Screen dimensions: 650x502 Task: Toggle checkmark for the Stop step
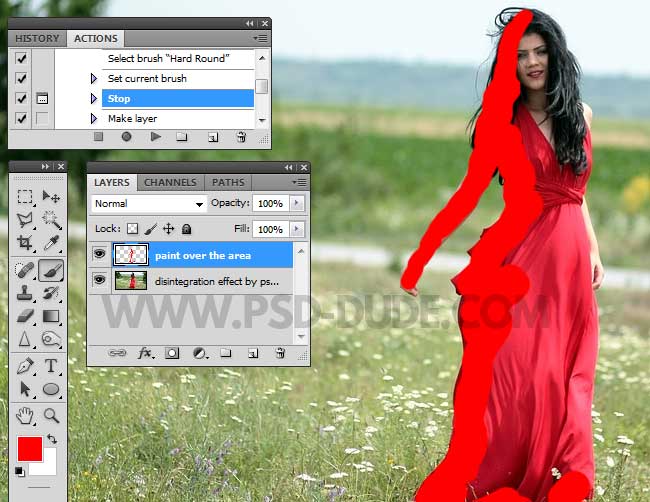[x=21, y=98]
